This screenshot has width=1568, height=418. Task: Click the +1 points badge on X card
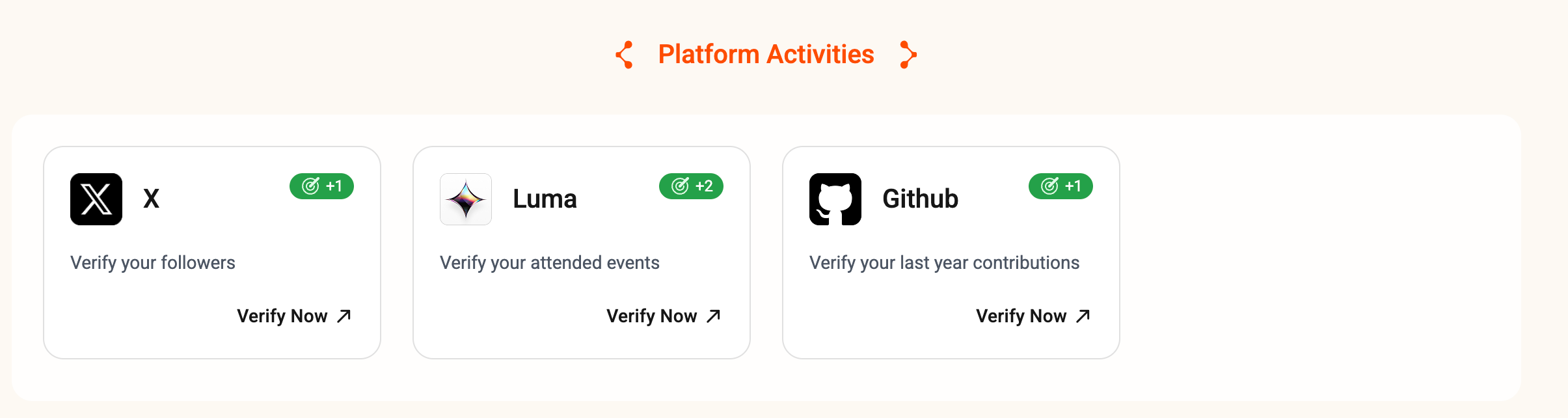tap(321, 186)
